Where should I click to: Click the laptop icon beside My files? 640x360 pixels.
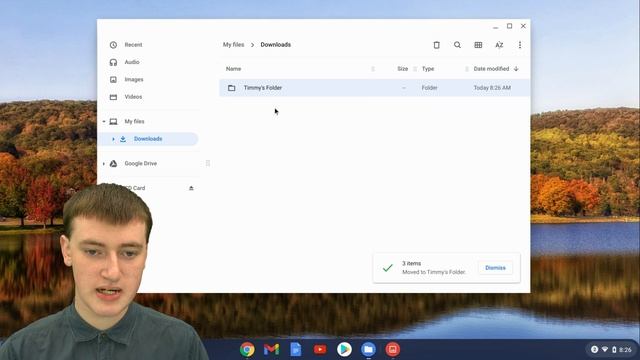tap(113, 122)
